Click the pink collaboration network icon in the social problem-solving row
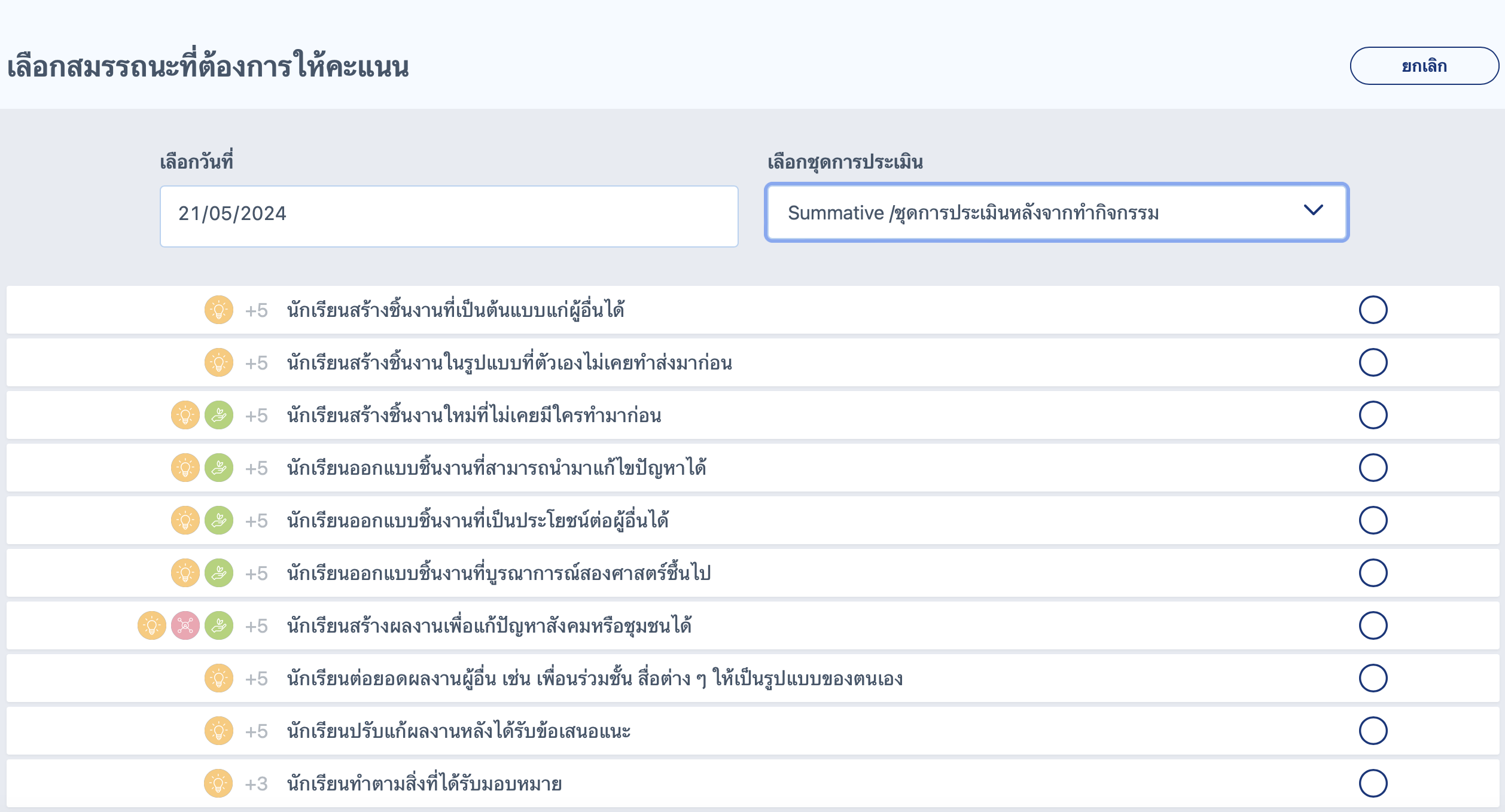 [186, 625]
